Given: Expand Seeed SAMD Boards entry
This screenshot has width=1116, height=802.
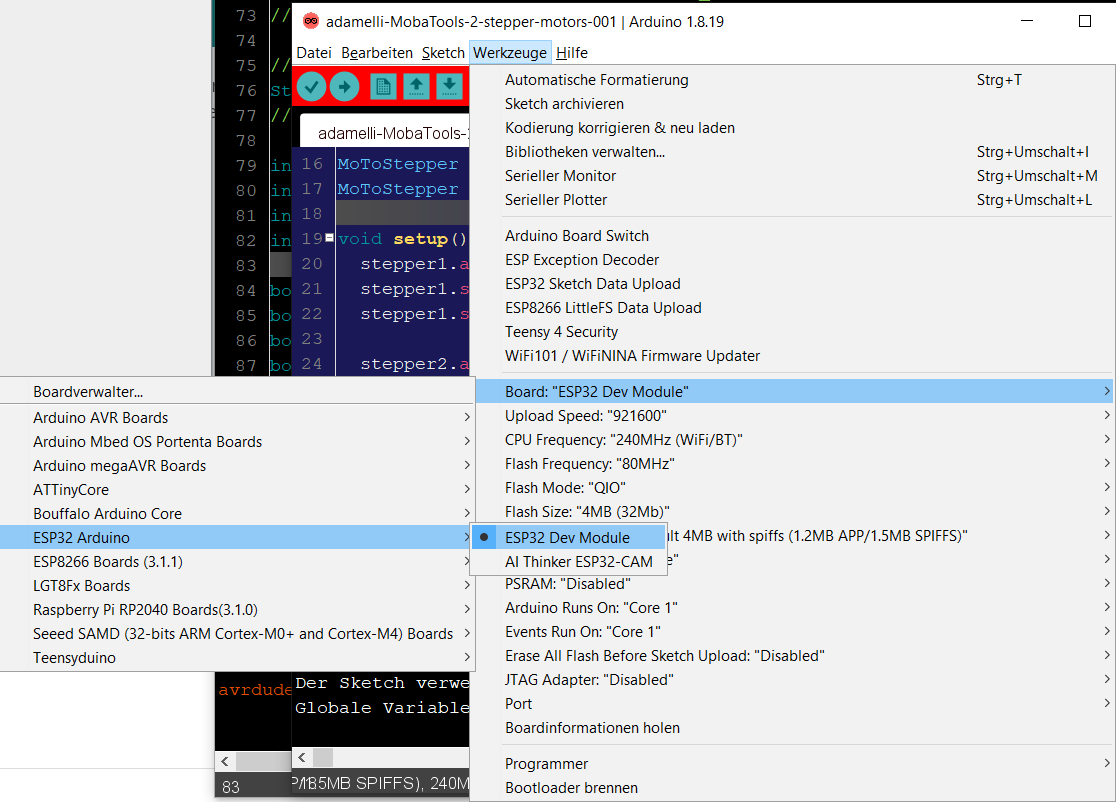Looking at the screenshot, I should coord(237,633).
